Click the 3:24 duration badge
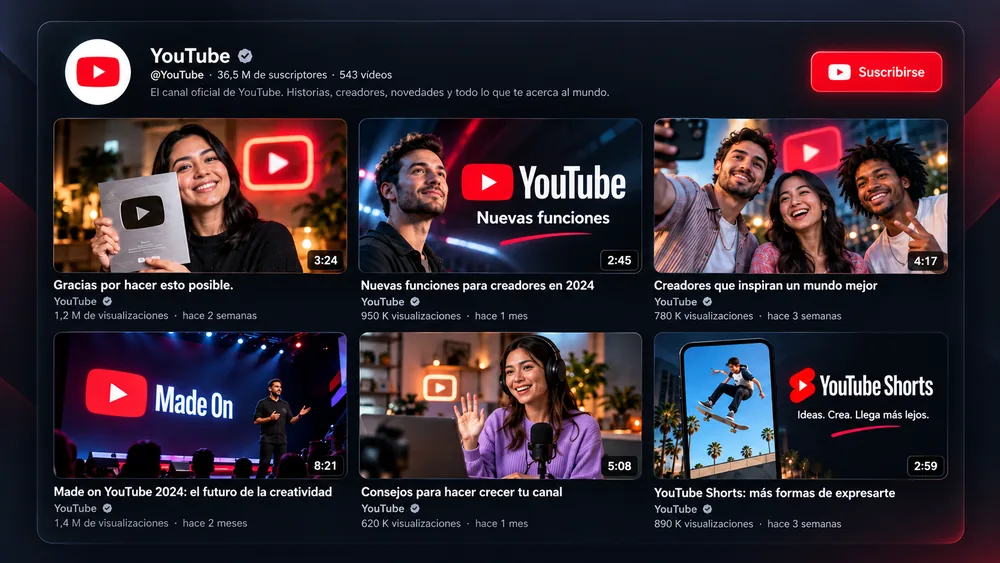This screenshot has height=563, width=1000. click(325, 260)
